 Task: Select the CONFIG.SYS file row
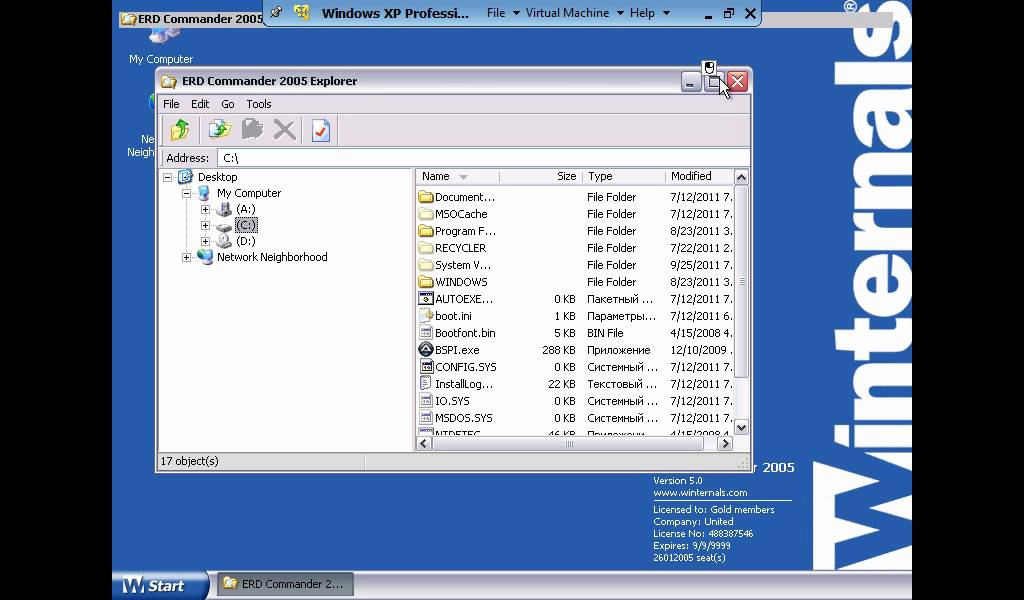pyautogui.click(x=575, y=367)
